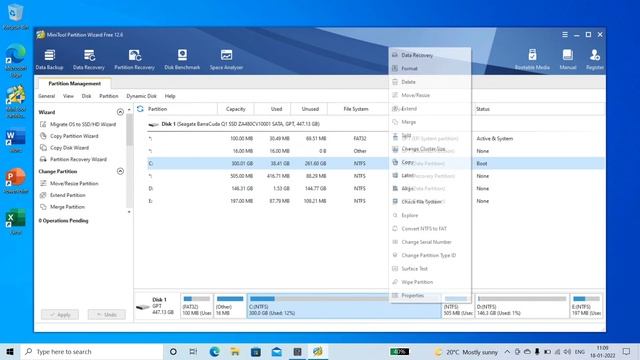Image resolution: width=640 pixels, height=360 pixels.
Task: Start Copy Disk Wizard
Action: 64,148
